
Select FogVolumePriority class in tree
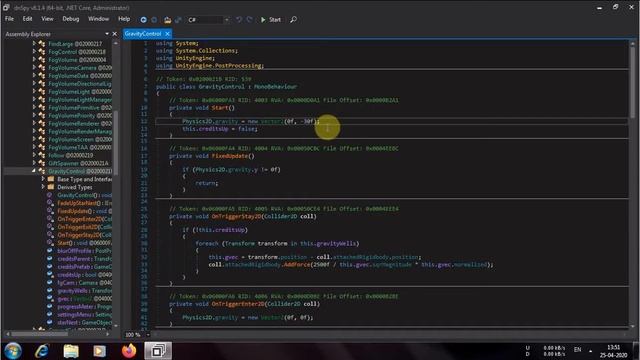click(x=80, y=116)
